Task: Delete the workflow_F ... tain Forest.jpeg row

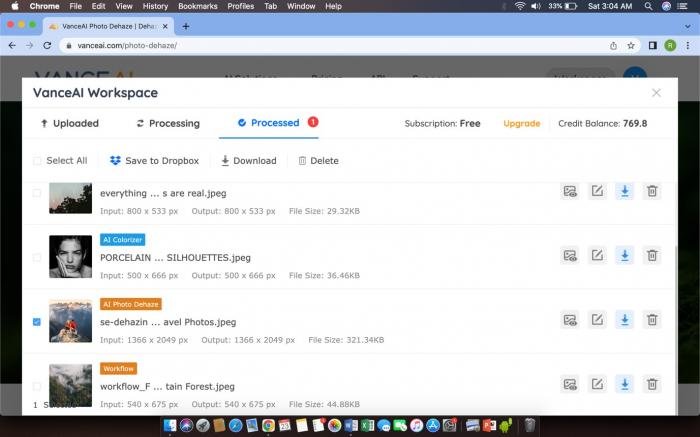Action: point(652,384)
